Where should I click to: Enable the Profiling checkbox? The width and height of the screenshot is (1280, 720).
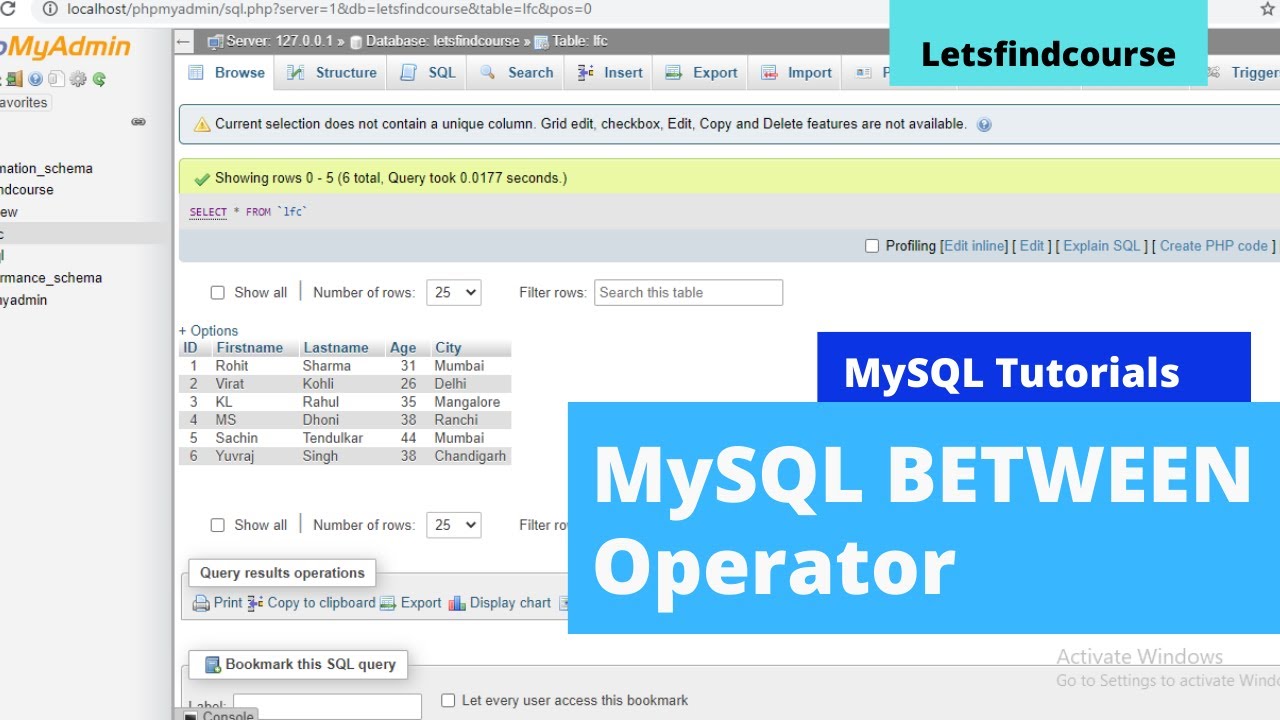[872, 246]
